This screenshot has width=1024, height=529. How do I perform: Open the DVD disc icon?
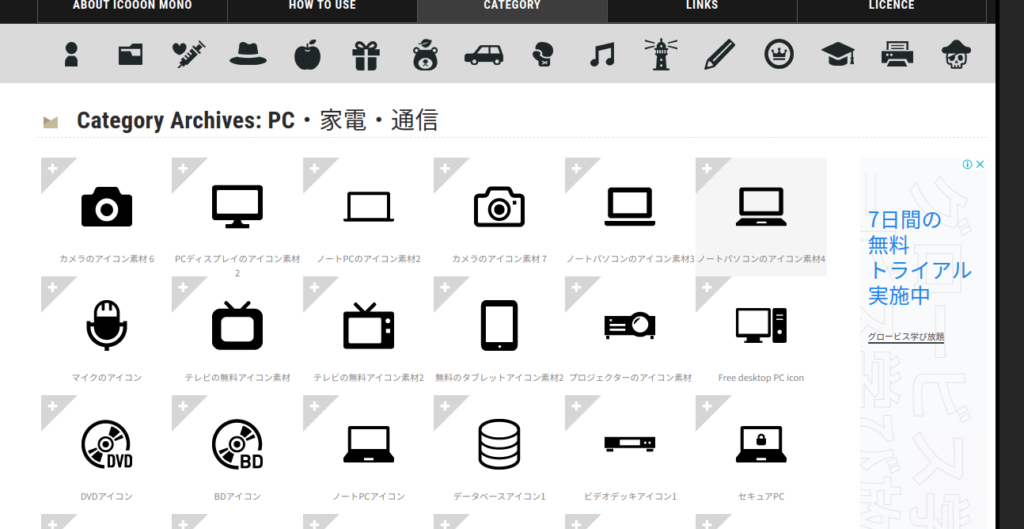(106, 444)
